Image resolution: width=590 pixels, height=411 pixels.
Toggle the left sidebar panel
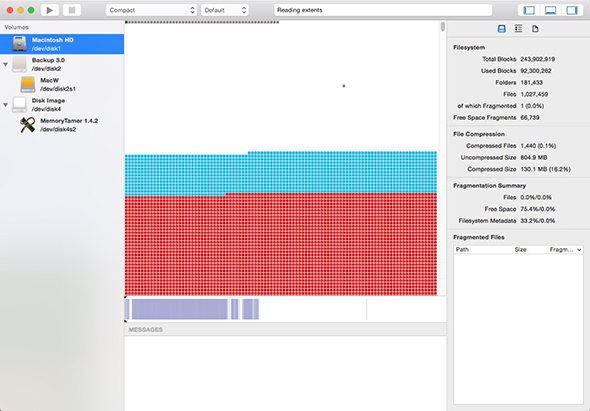[x=529, y=10]
